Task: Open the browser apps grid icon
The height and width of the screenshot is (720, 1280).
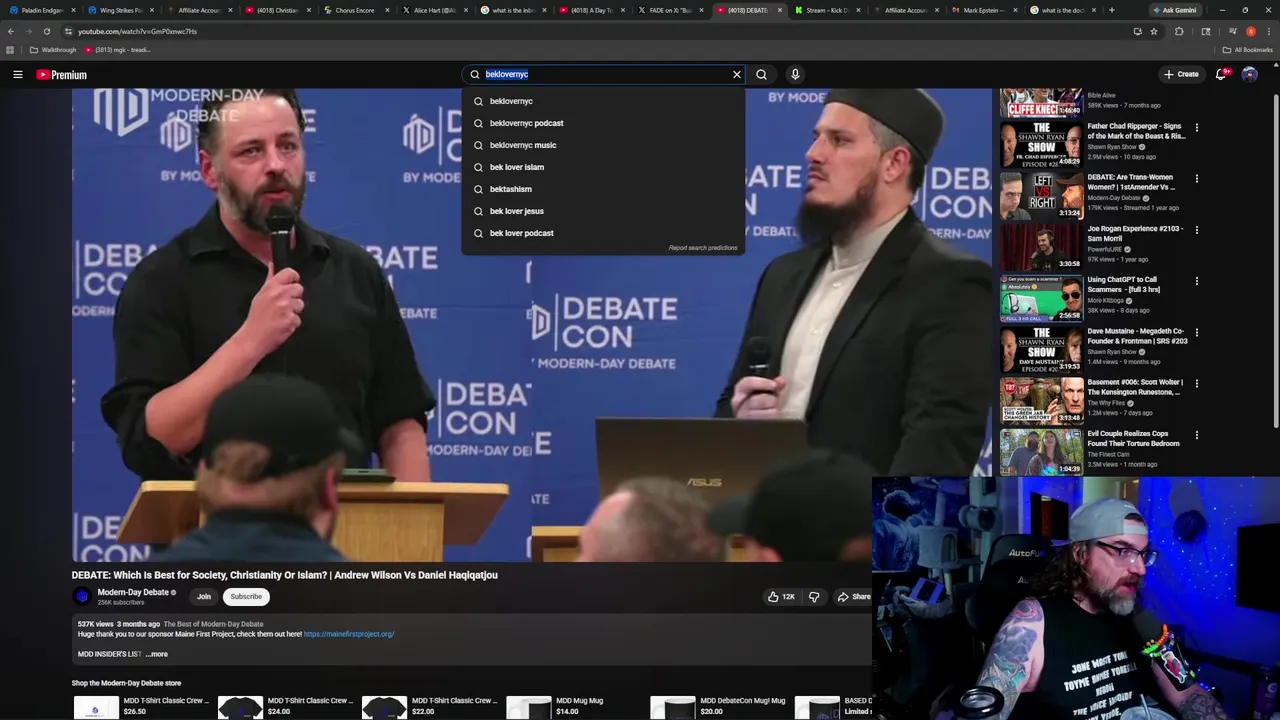Action: click(10, 50)
